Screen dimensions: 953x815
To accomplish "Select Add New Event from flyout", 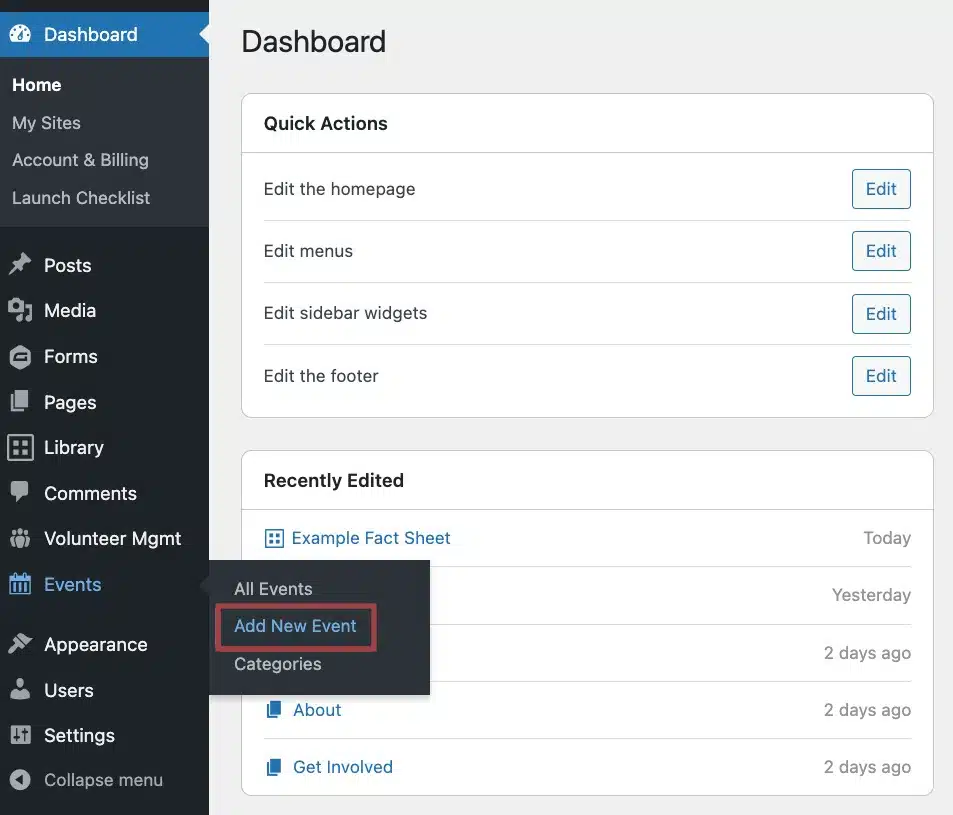I will [295, 627].
